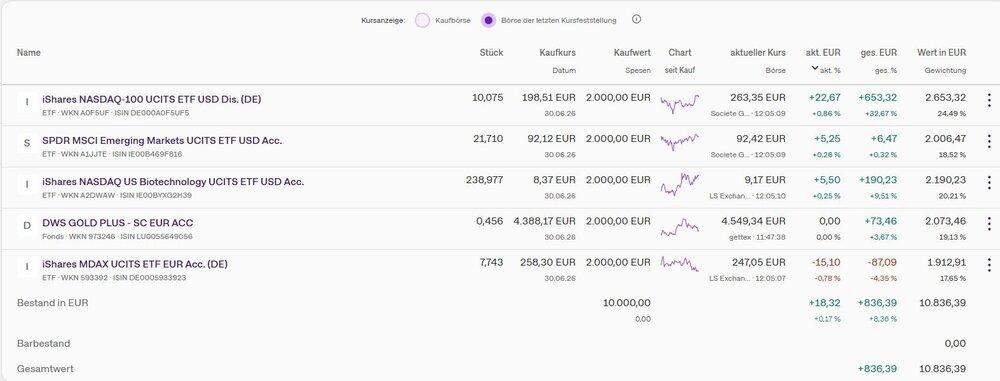Viewport: 1000px width, 381px height.
Task: Click the 'seit Kauf' sub-header
Action: coord(680,70)
